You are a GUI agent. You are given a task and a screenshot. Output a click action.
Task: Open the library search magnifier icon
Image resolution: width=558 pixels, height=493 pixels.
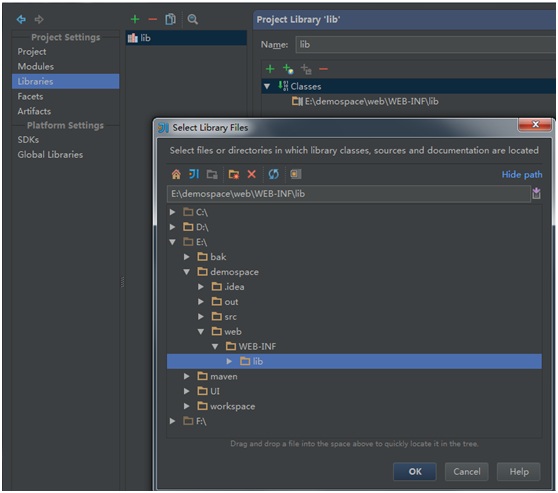[193, 19]
